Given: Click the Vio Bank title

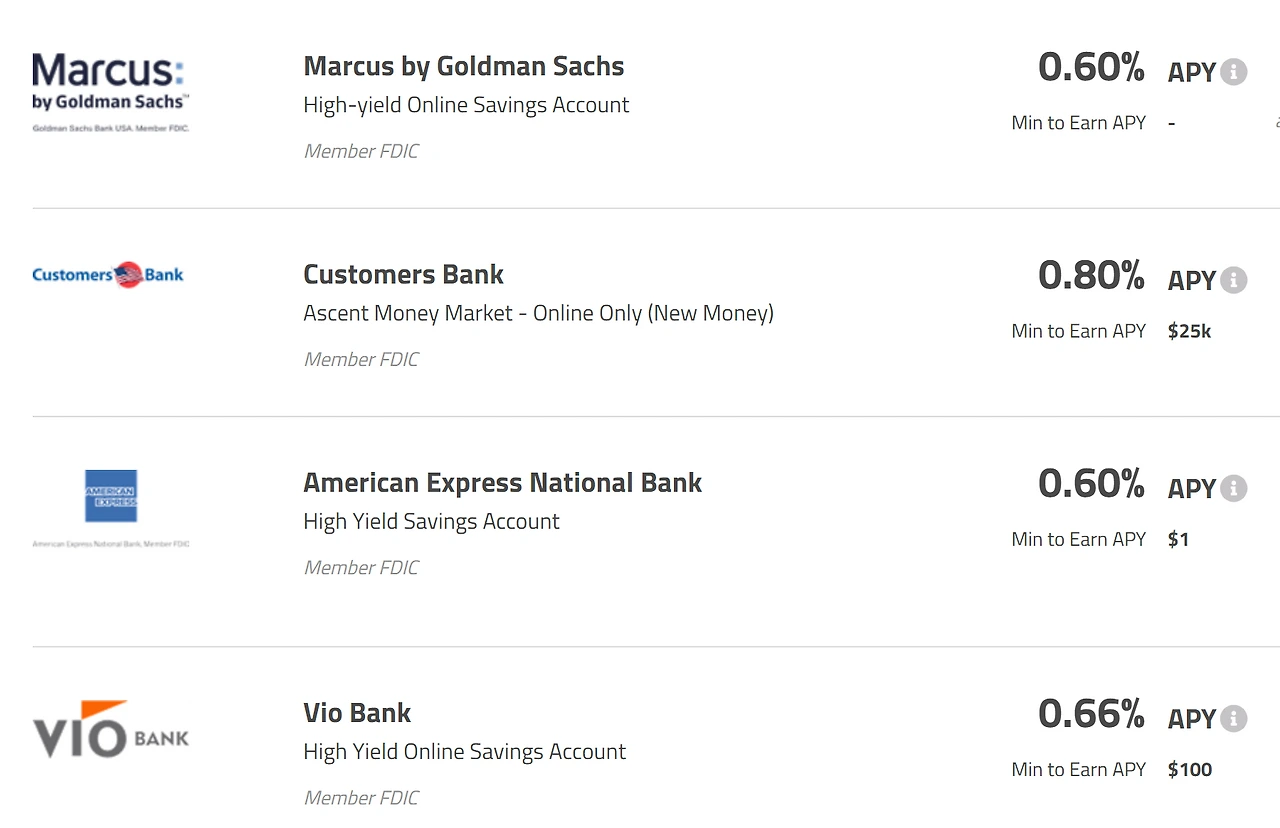Looking at the screenshot, I should tap(357, 712).
